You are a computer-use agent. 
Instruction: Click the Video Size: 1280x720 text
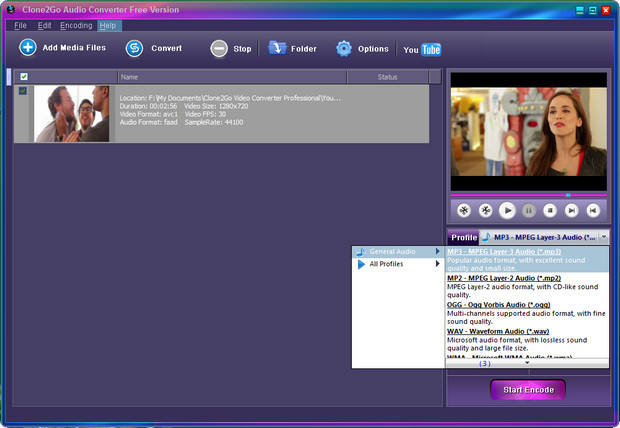(x=216, y=106)
